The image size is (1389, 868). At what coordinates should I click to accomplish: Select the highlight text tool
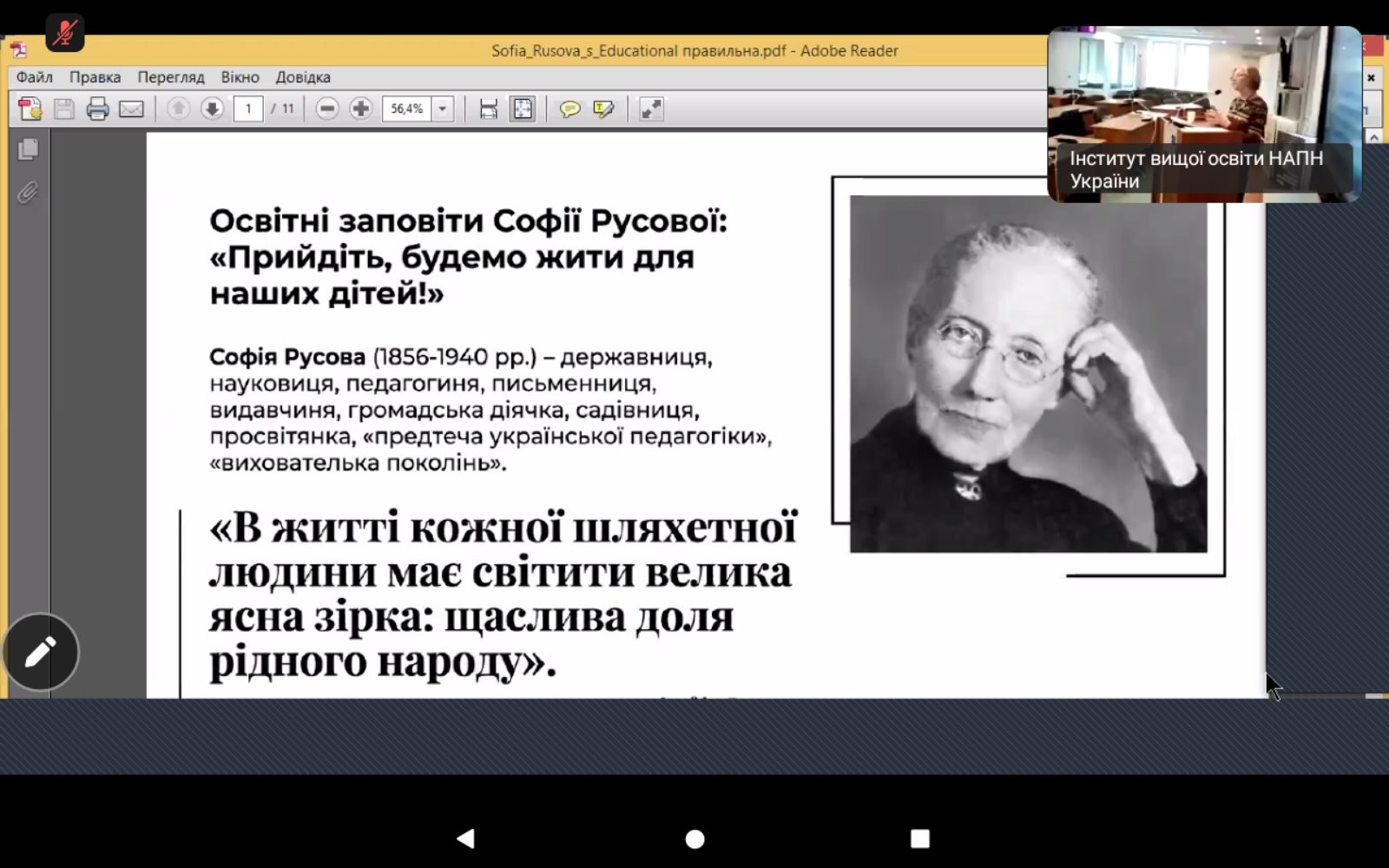[x=603, y=109]
